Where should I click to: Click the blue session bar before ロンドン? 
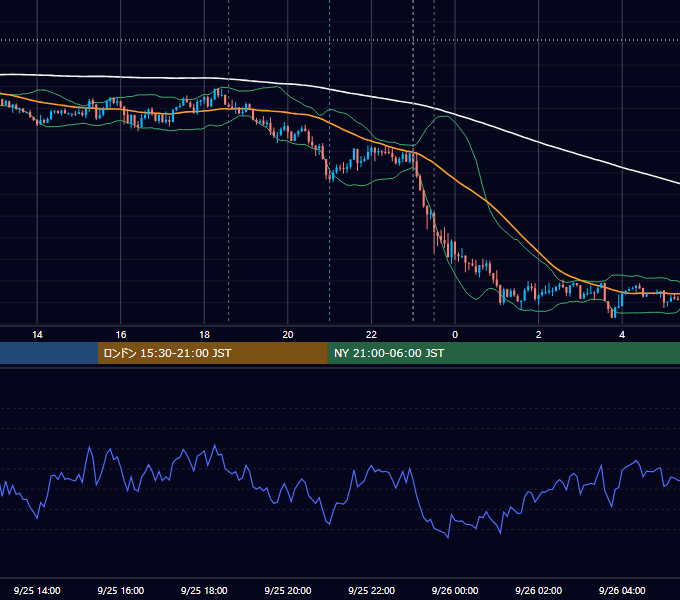pos(49,353)
